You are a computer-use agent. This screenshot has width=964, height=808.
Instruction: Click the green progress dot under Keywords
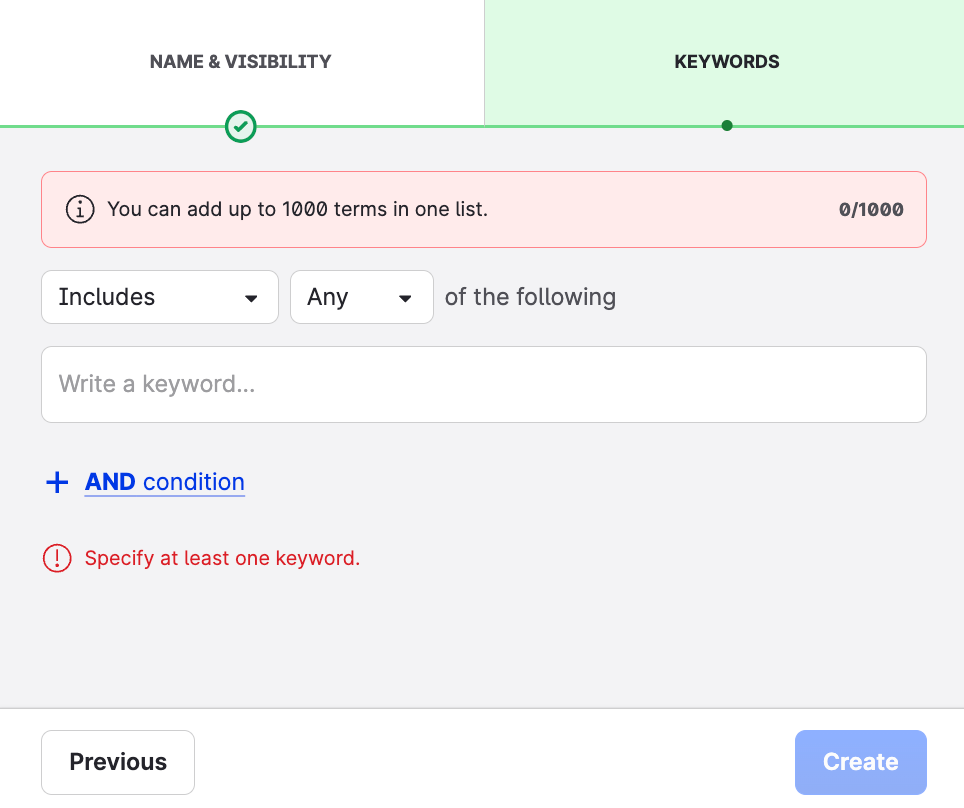727,126
